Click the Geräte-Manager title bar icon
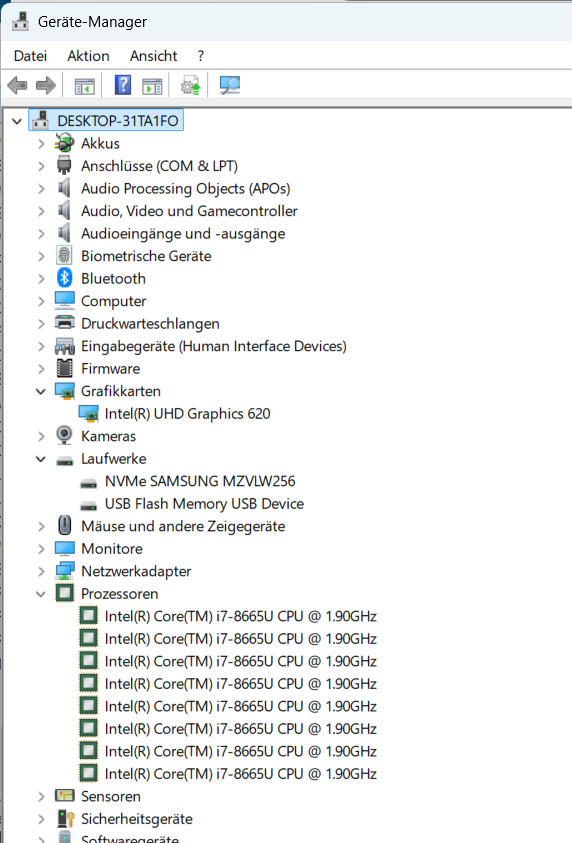 tap(20, 21)
